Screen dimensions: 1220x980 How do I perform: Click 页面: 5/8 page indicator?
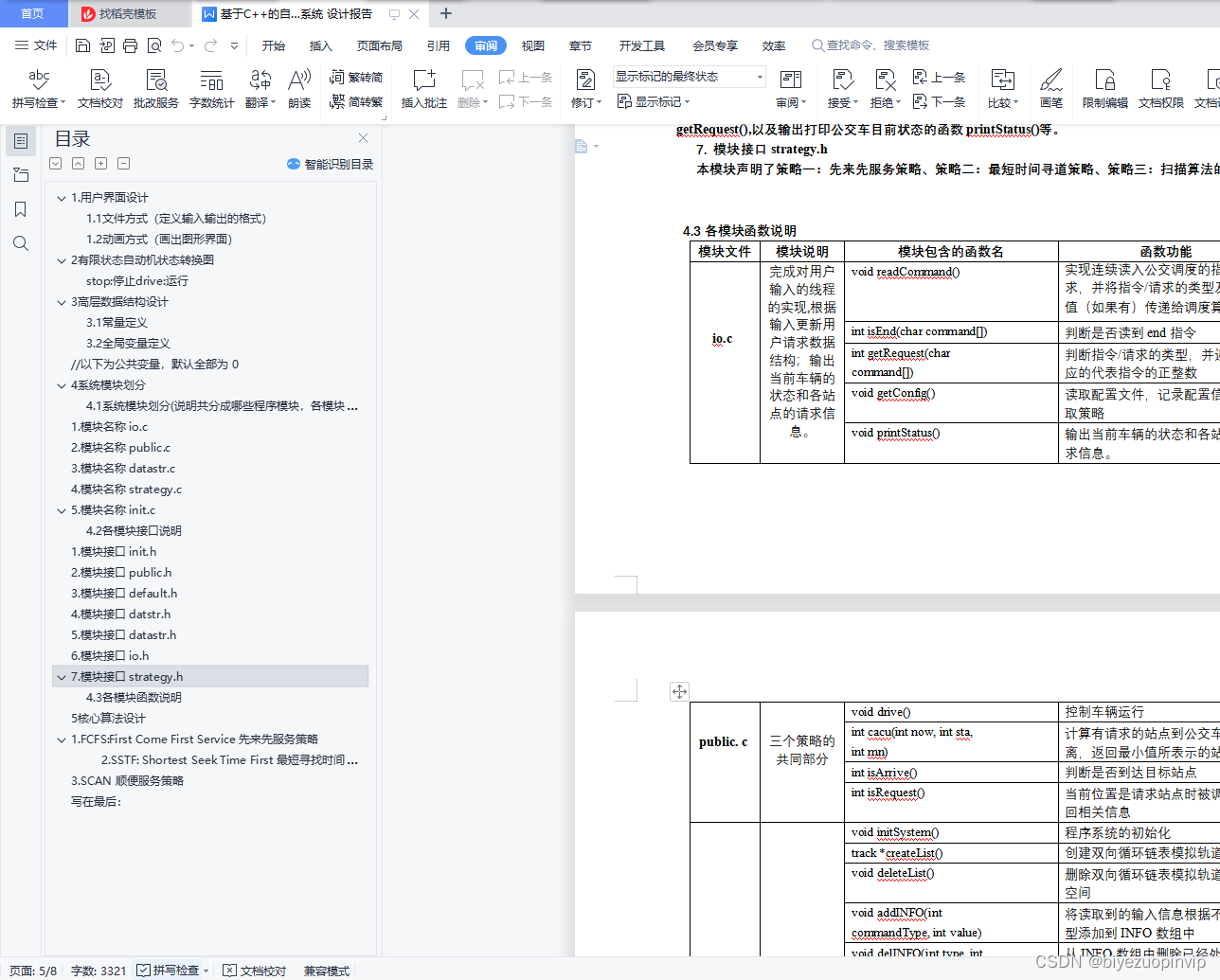tap(33, 971)
